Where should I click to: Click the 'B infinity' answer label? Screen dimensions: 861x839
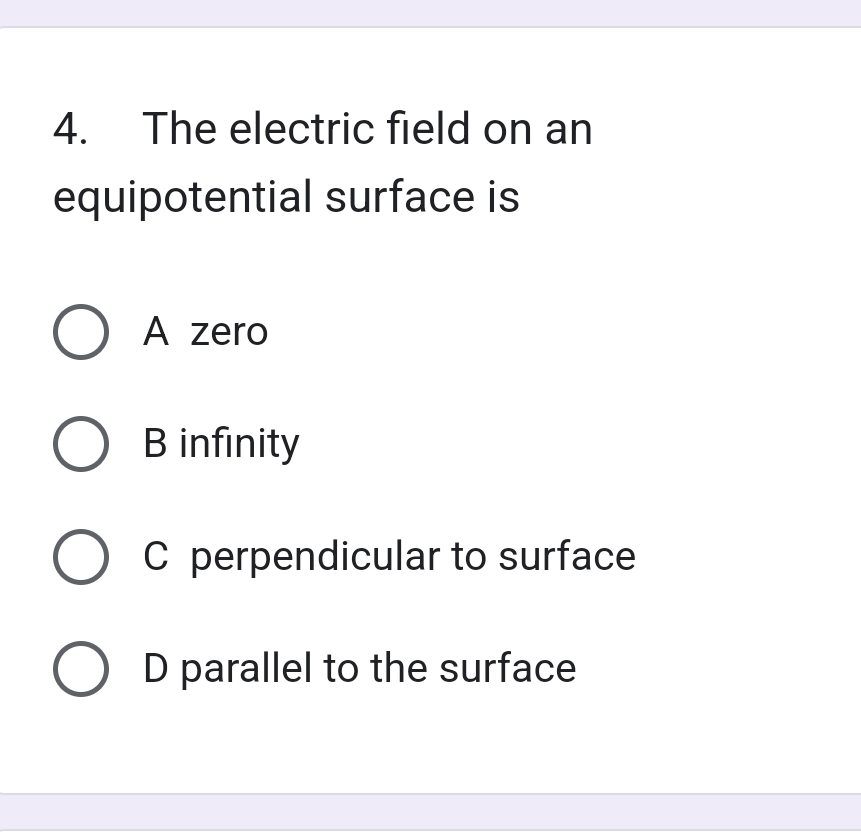pos(221,444)
